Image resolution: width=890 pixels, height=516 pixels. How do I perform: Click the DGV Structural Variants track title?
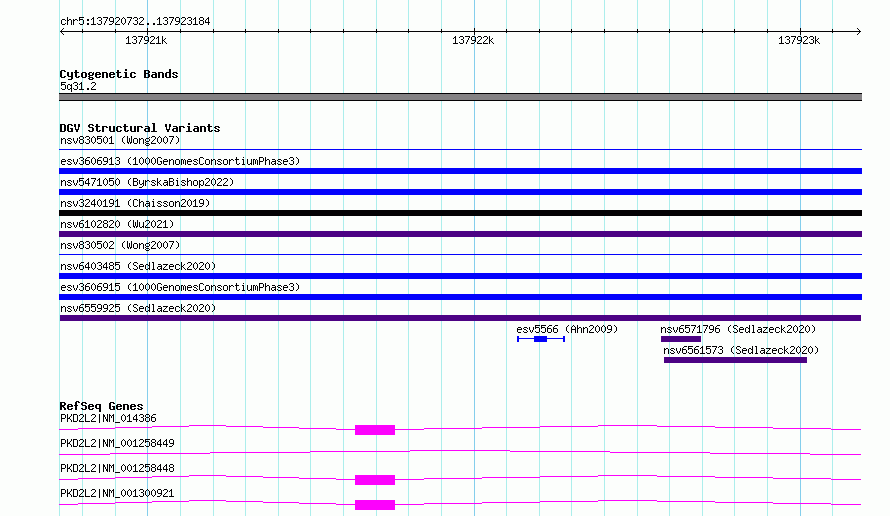click(x=140, y=128)
